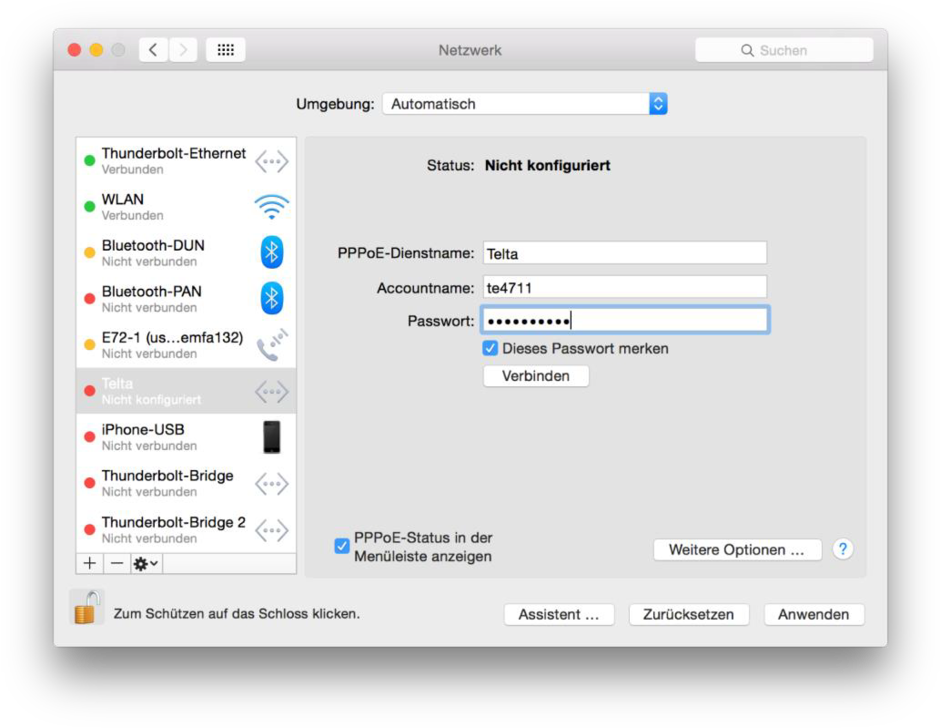Screen dimensions: 940x728
Task: Select WLAN in the service list
Action: (186, 207)
